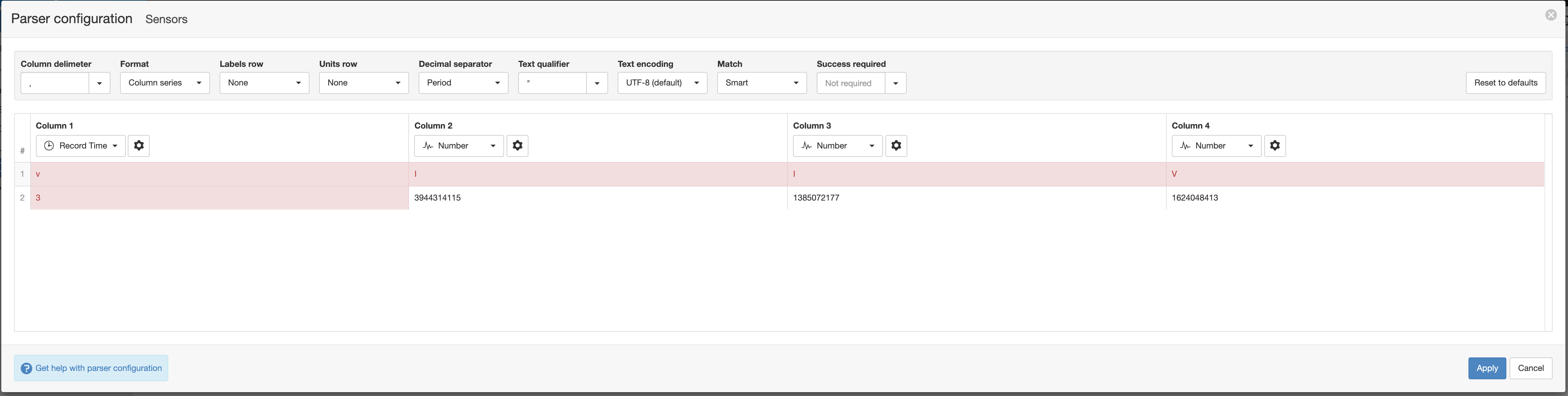
Task: Open Column 2 settings gear
Action: click(x=518, y=146)
